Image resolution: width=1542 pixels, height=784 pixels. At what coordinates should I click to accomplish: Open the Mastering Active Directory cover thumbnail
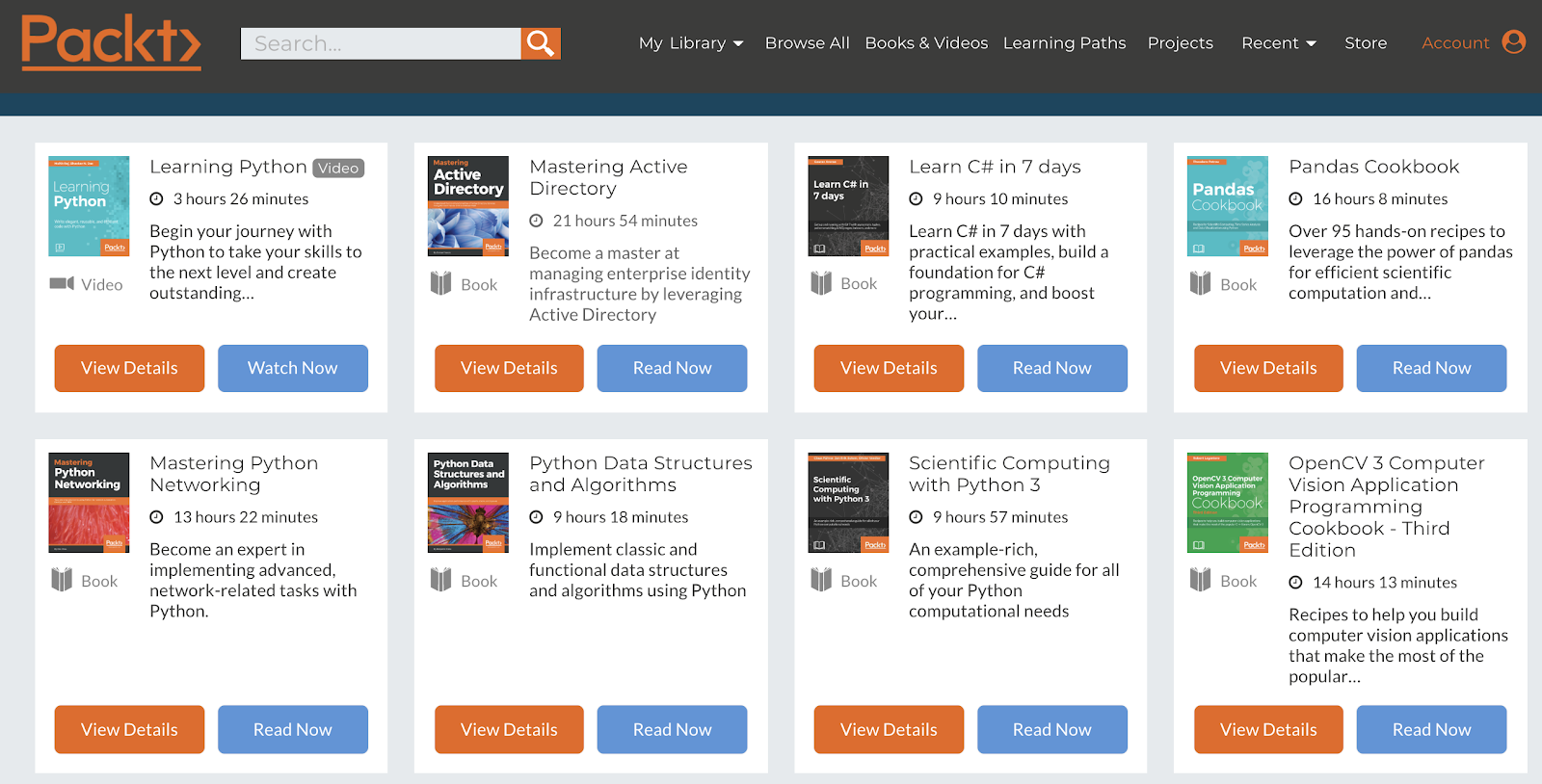(x=468, y=206)
